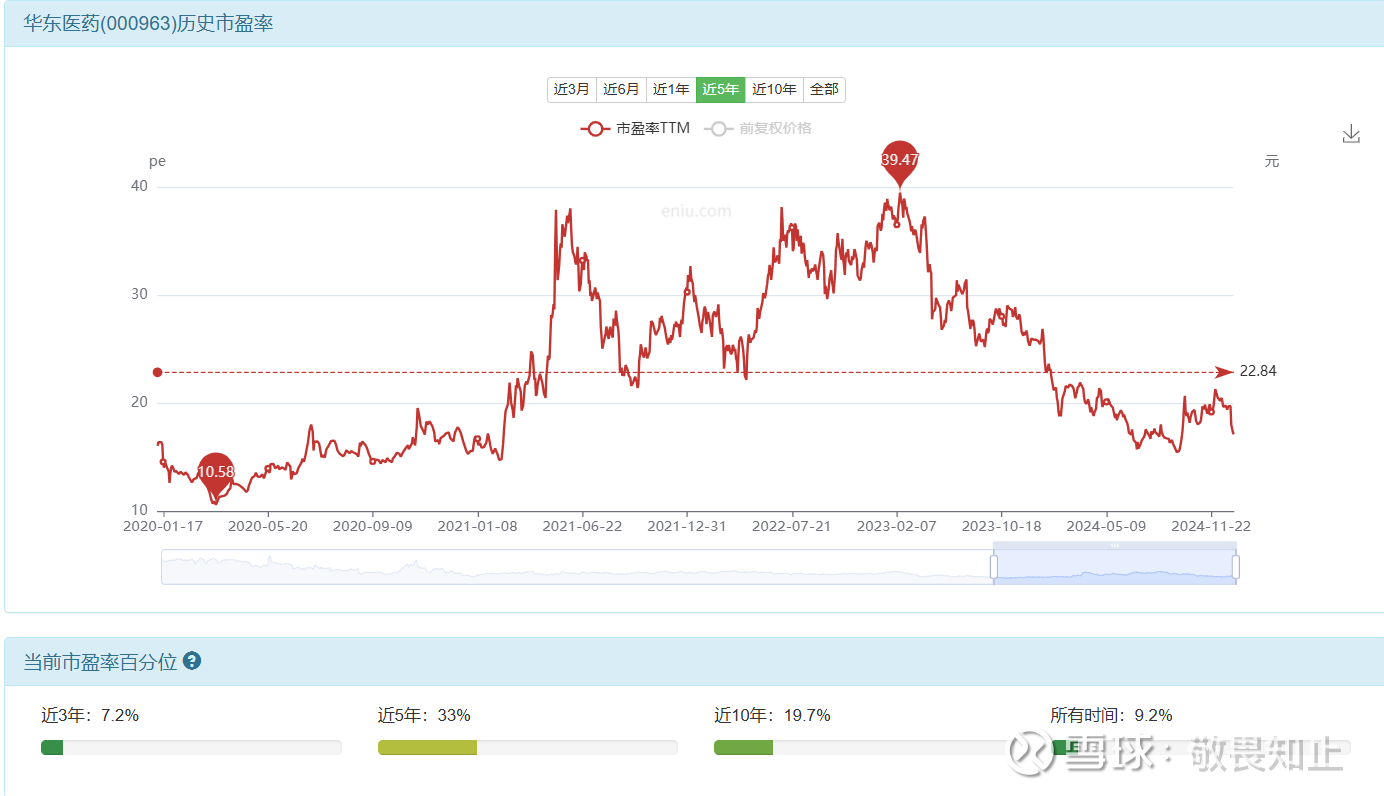The height and width of the screenshot is (796, 1384).
Task: Open the percentile help question-mark icon
Action: 192,661
